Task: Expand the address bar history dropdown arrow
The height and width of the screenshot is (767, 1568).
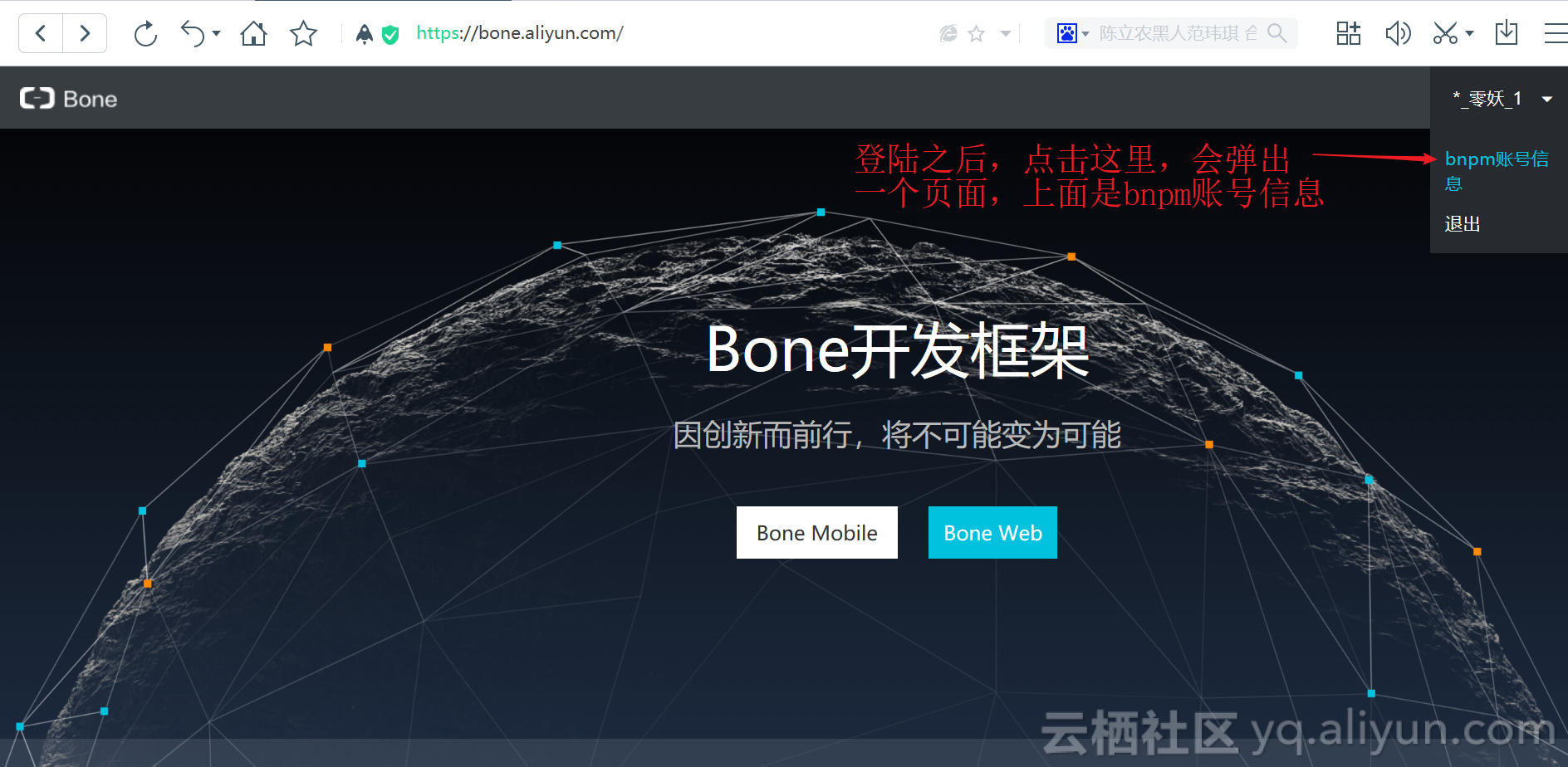Action: pyautogui.click(x=1006, y=34)
